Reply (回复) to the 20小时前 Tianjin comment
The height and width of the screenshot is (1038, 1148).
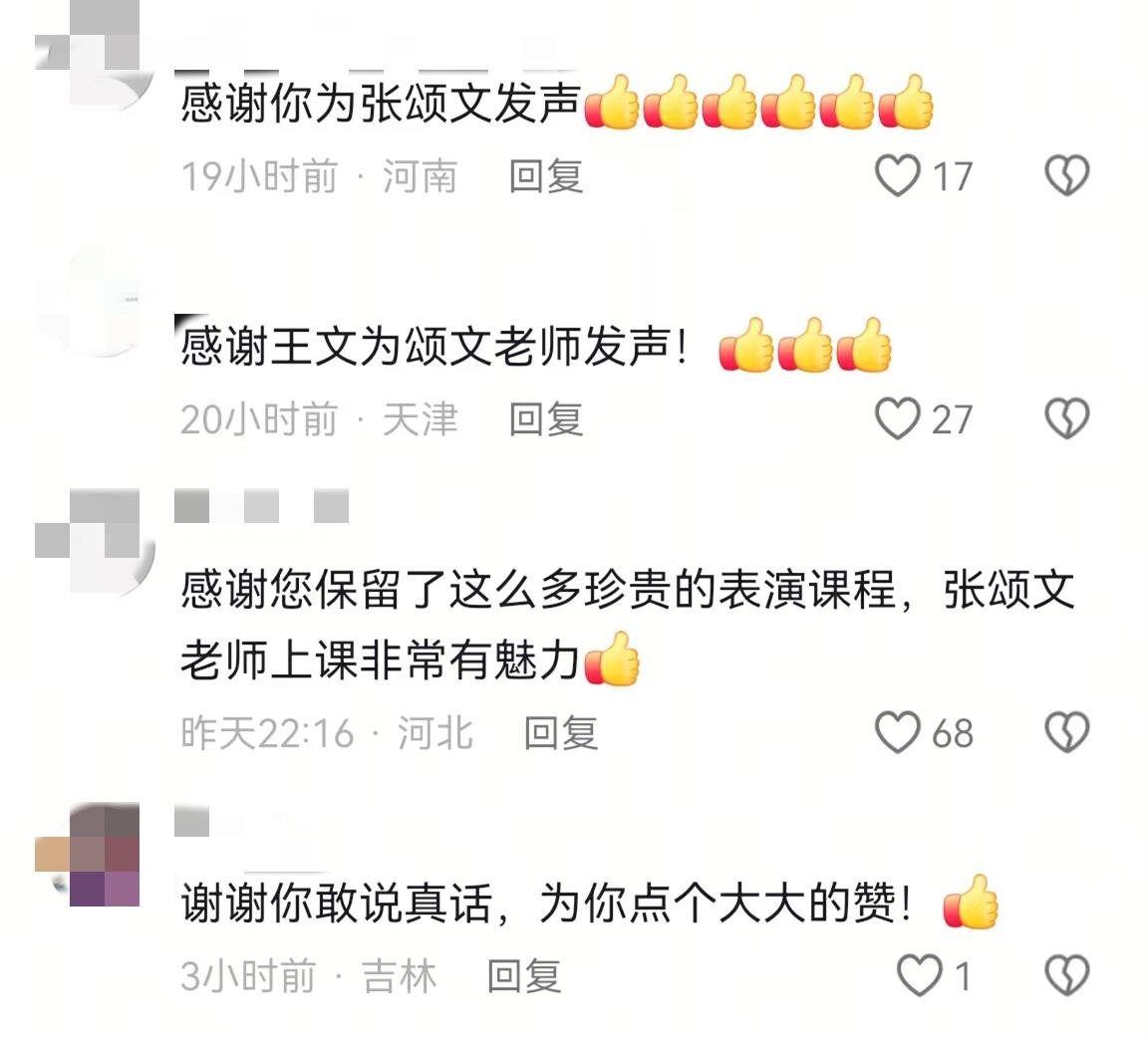point(546,419)
